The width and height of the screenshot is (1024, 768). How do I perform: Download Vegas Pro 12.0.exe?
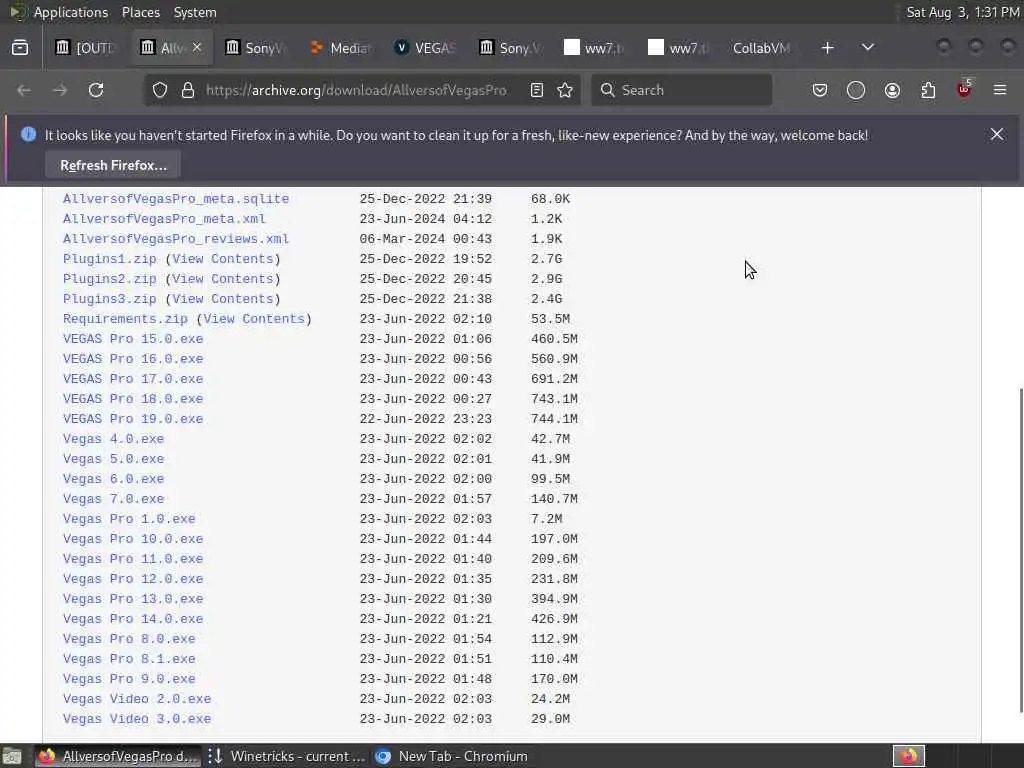coord(133,579)
